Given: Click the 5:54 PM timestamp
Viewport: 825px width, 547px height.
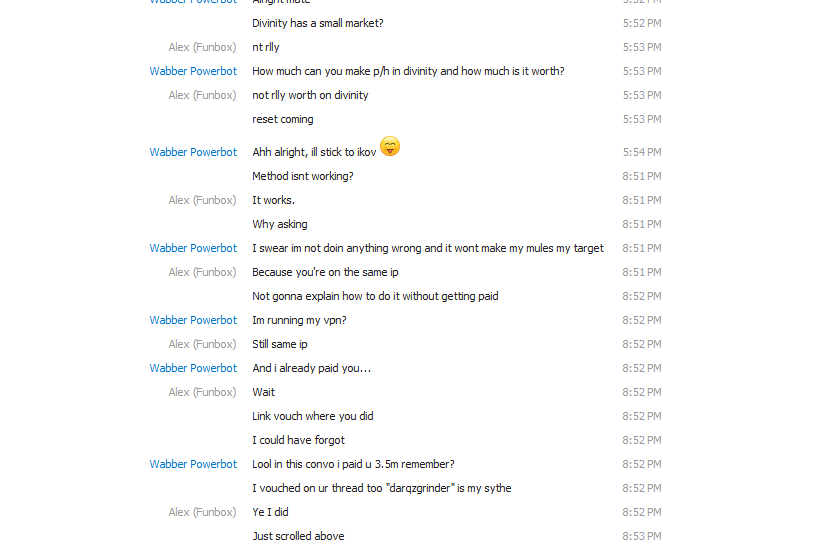Looking at the screenshot, I should tap(642, 152).
